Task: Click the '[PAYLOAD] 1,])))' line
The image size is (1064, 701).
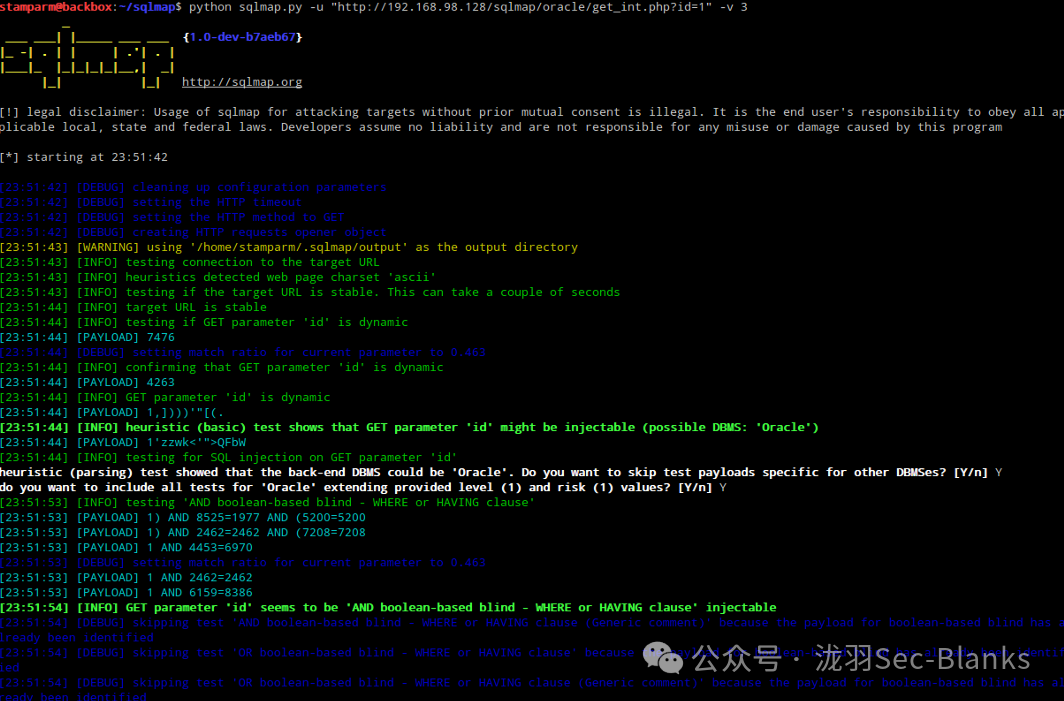Action: (112, 413)
